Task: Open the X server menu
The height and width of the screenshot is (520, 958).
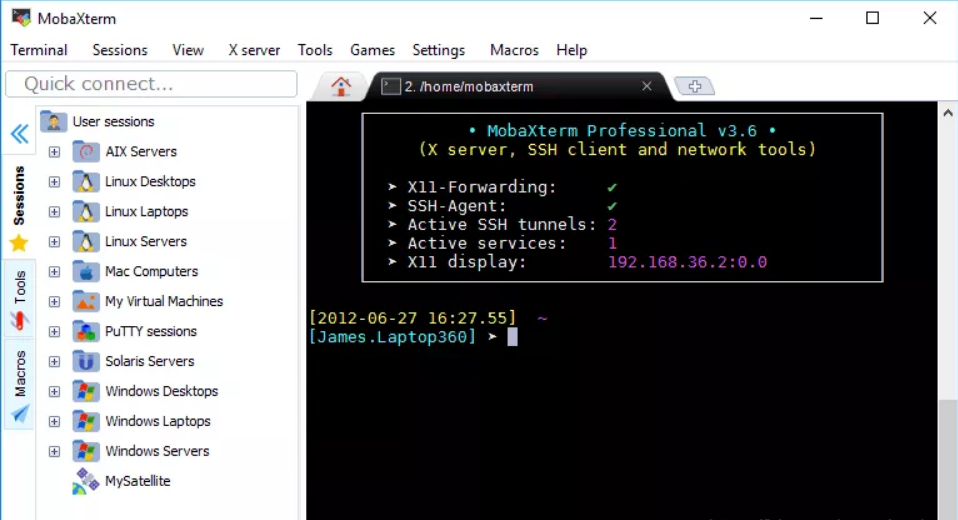Action: 254,50
